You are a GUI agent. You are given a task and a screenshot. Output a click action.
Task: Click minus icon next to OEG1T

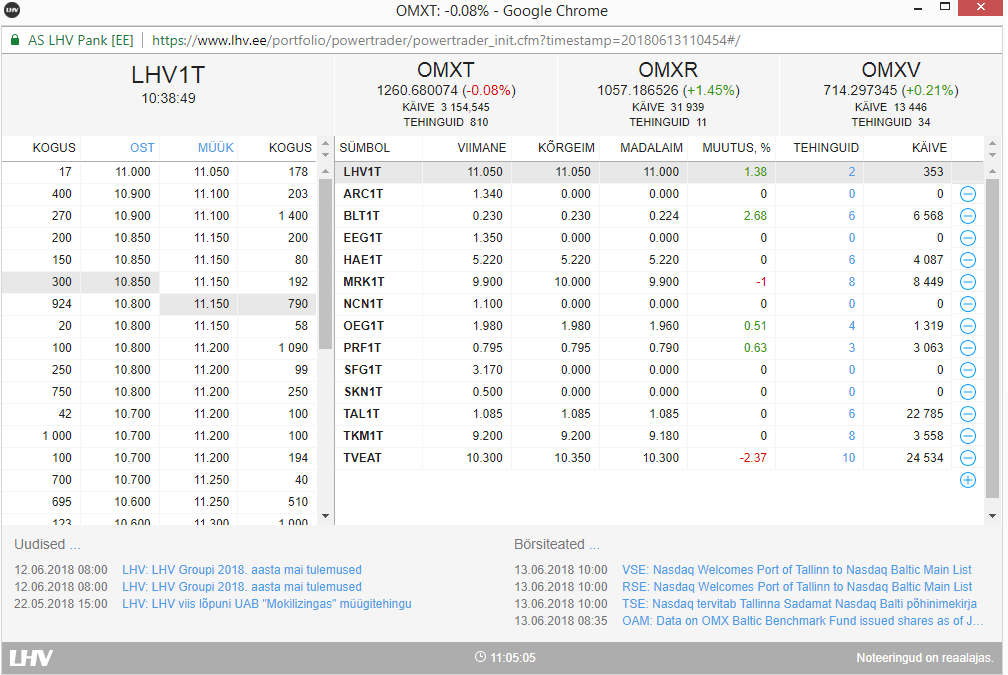[x=968, y=326]
